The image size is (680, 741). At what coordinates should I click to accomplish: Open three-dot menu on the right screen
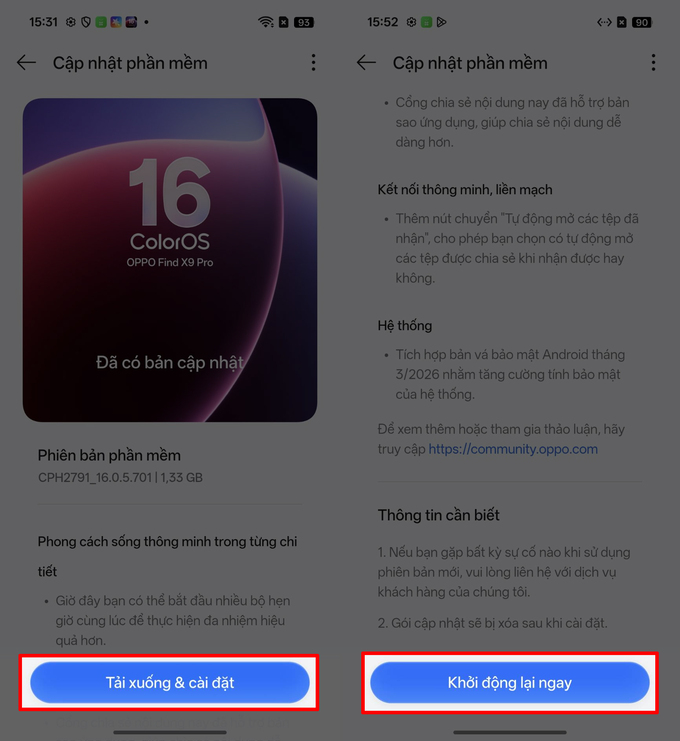pos(653,62)
